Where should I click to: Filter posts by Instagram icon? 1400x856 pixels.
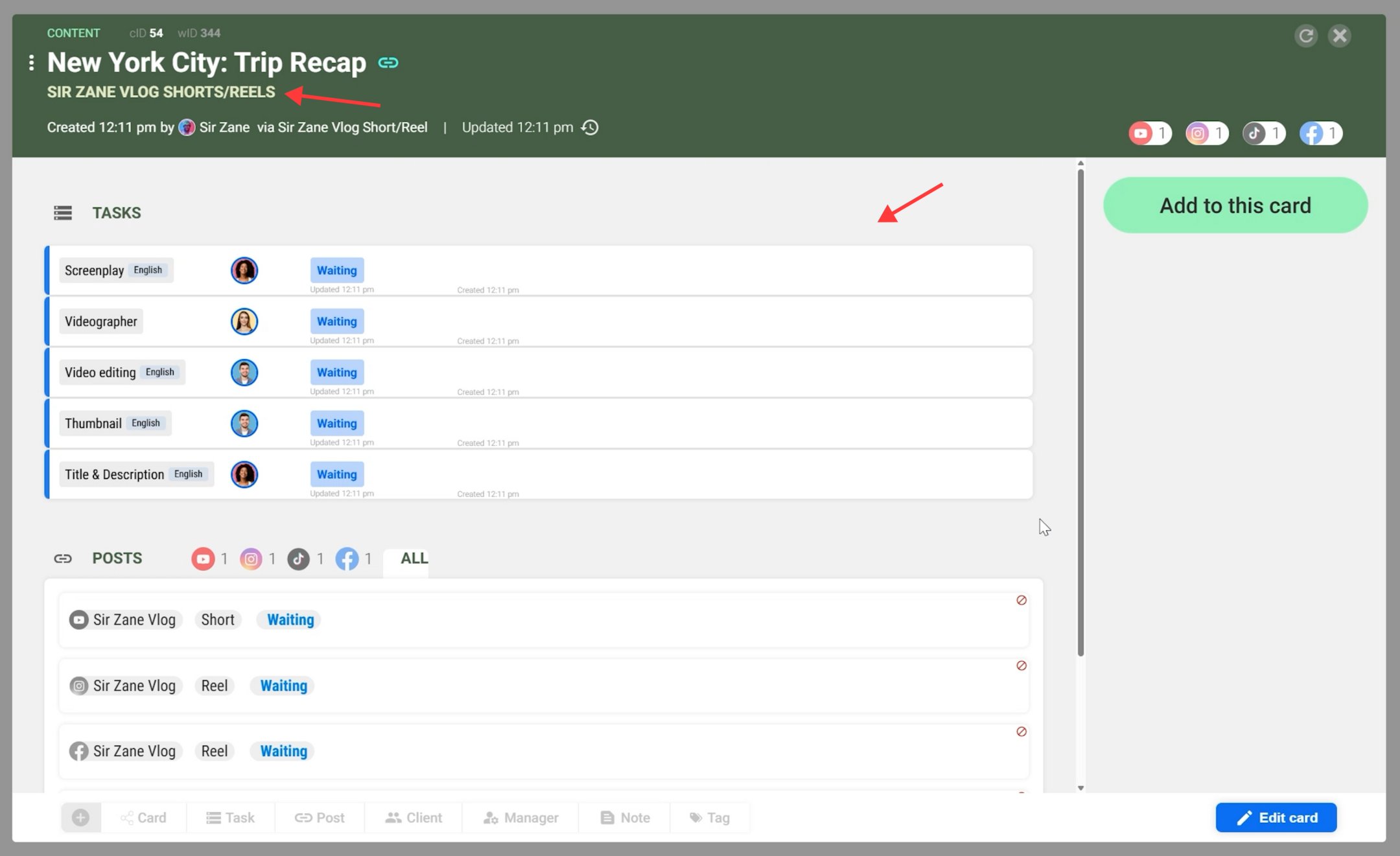pos(251,559)
